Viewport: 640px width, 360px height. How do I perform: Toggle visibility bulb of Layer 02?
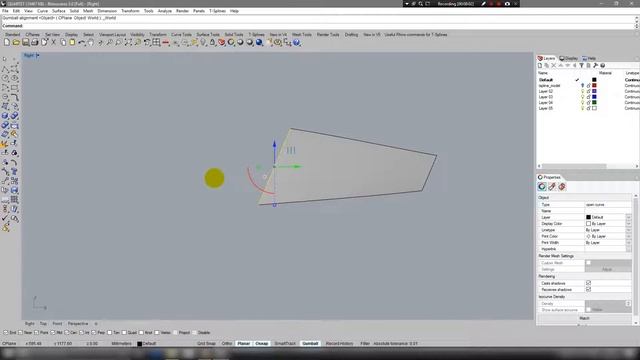pos(582,91)
